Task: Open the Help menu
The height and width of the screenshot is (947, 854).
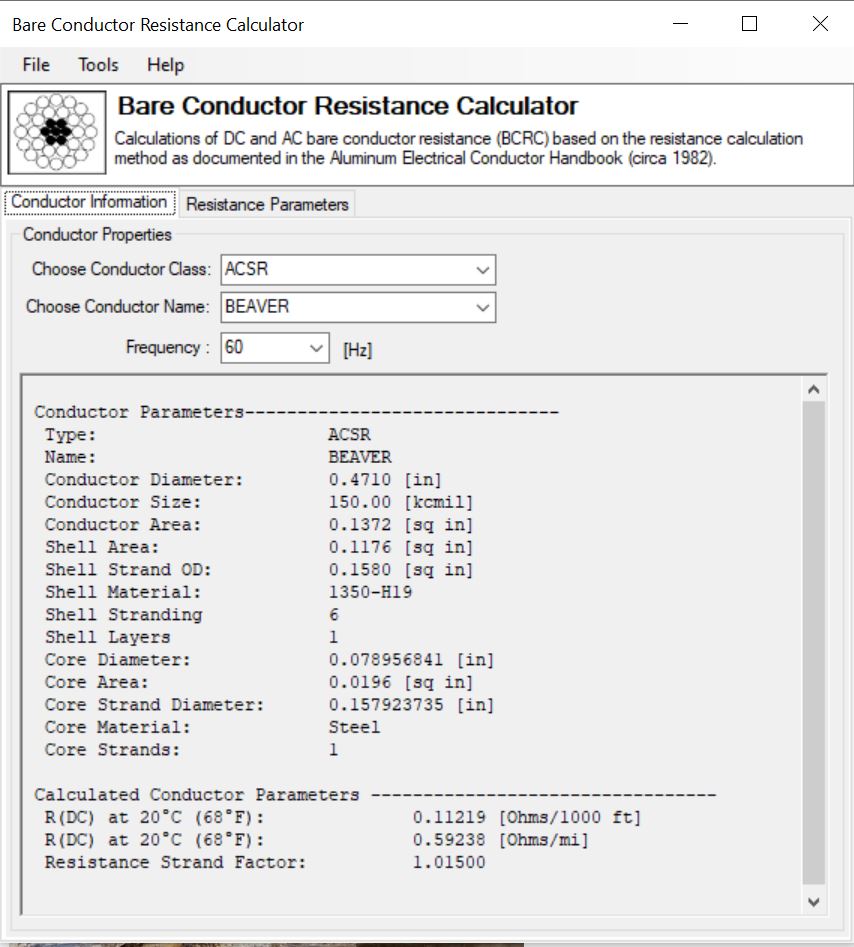Action: click(x=165, y=65)
